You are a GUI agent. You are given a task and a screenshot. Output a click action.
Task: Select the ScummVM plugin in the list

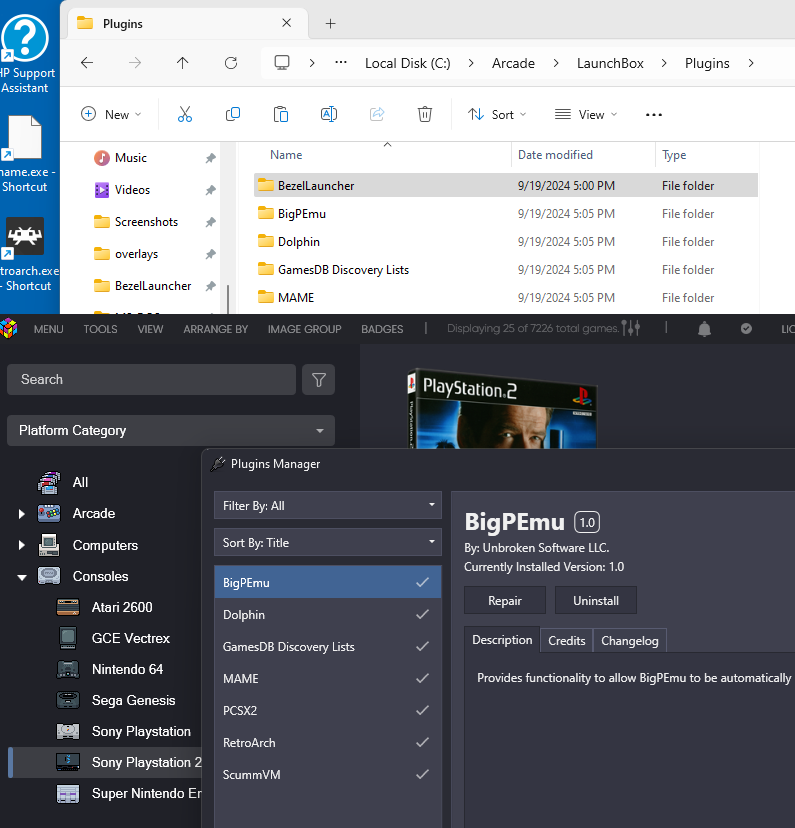328,775
